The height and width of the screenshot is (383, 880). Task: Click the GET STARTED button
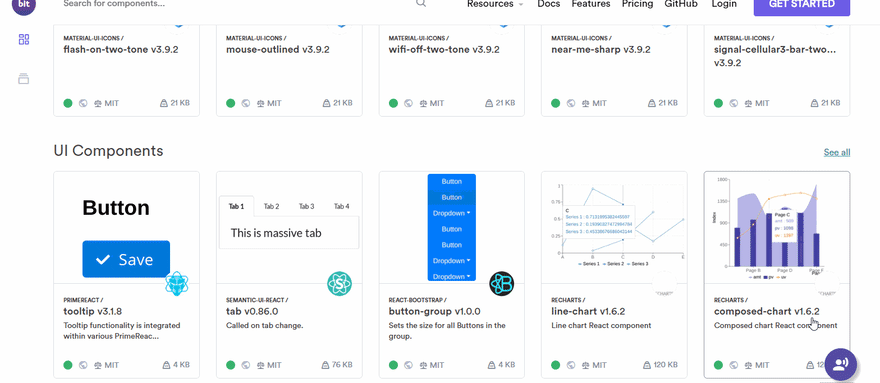coord(801,5)
